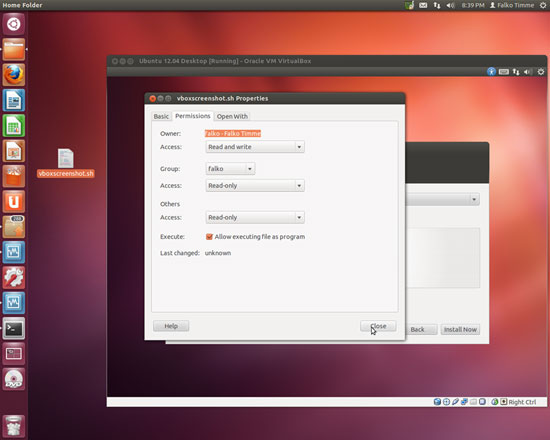Click the Help button
Viewport: 550px width, 440px height.
pyautogui.click(x=171, y=326)
